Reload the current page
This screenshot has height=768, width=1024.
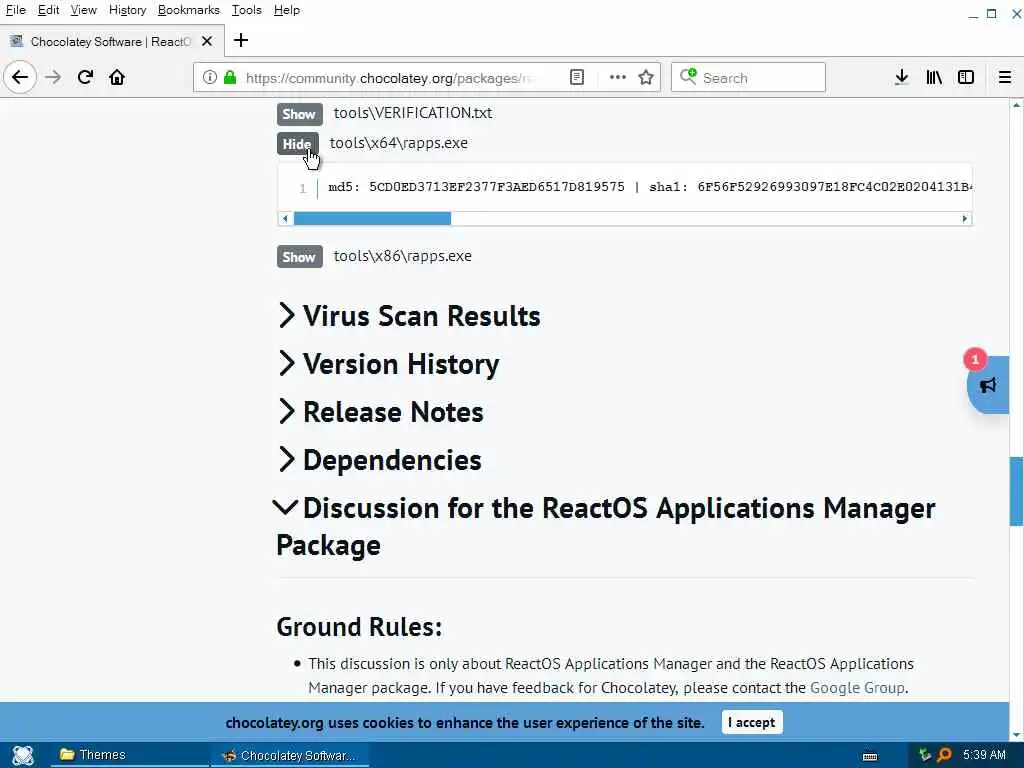pyautogui.click(x=86, y=78)
